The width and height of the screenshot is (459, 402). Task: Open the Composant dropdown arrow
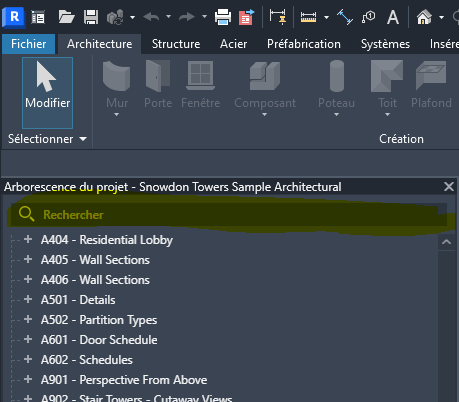[264, 115]
